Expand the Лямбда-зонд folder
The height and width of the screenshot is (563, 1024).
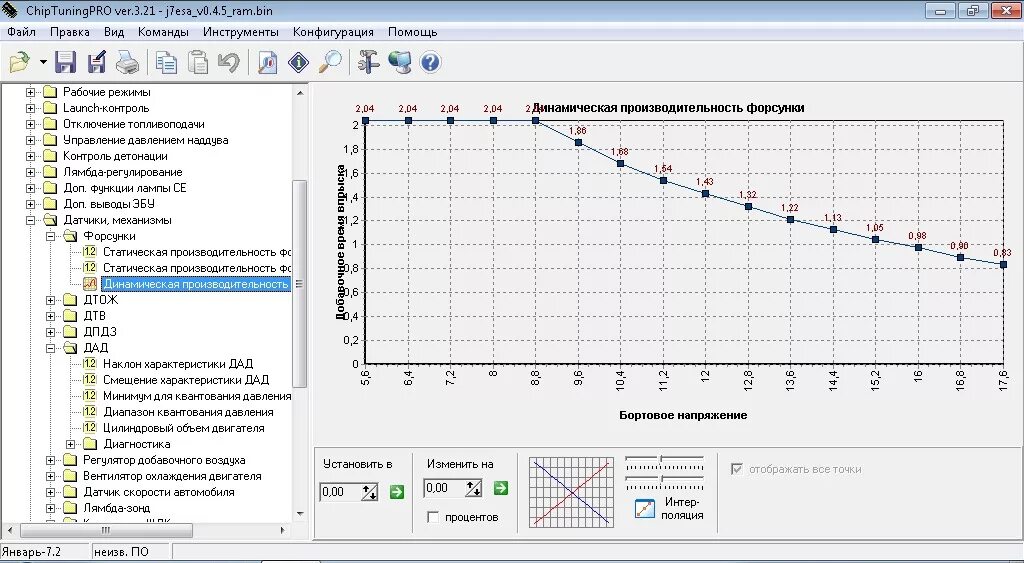50,508
